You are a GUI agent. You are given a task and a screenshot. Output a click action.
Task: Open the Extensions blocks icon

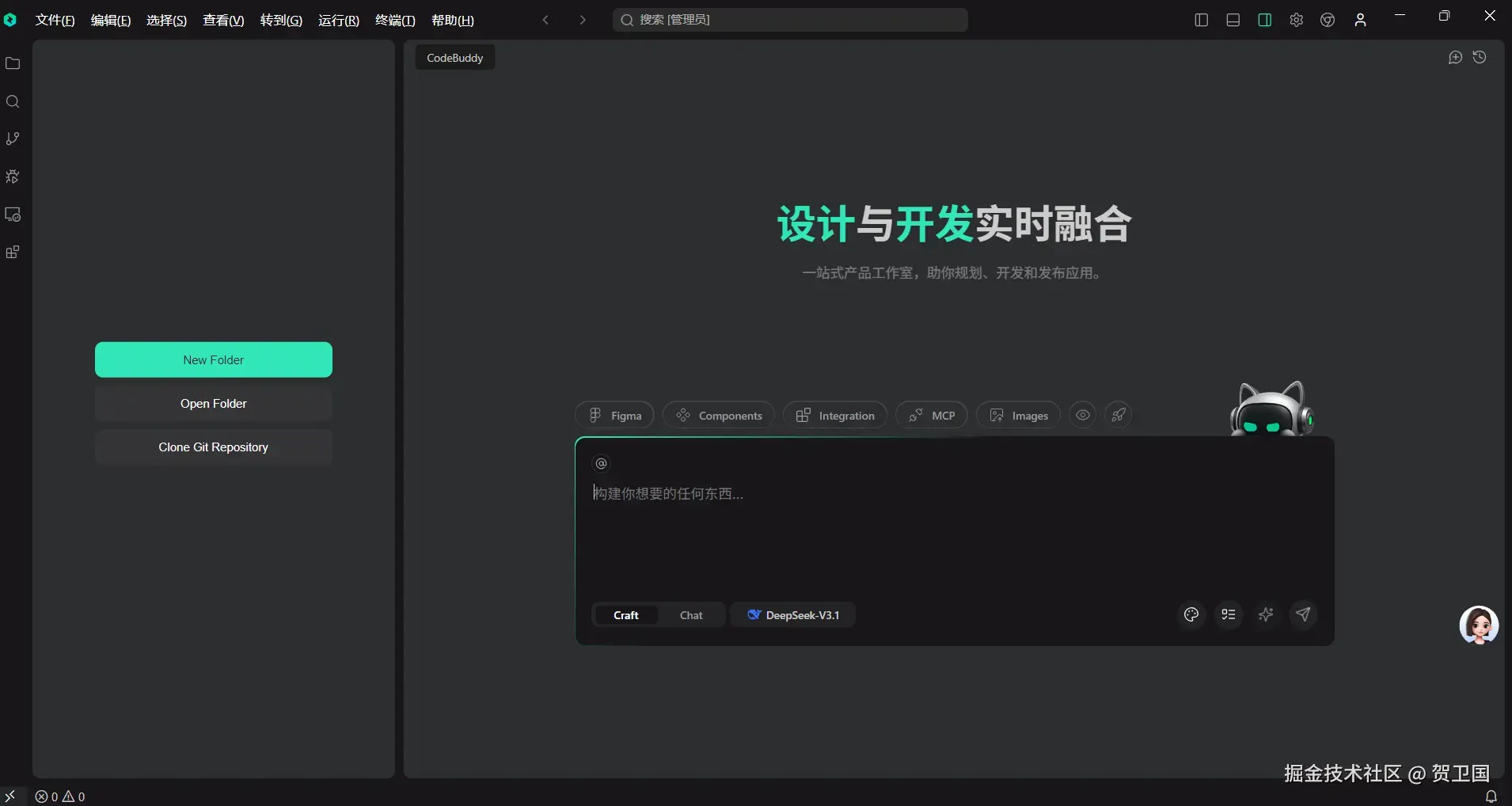(13, 253)
